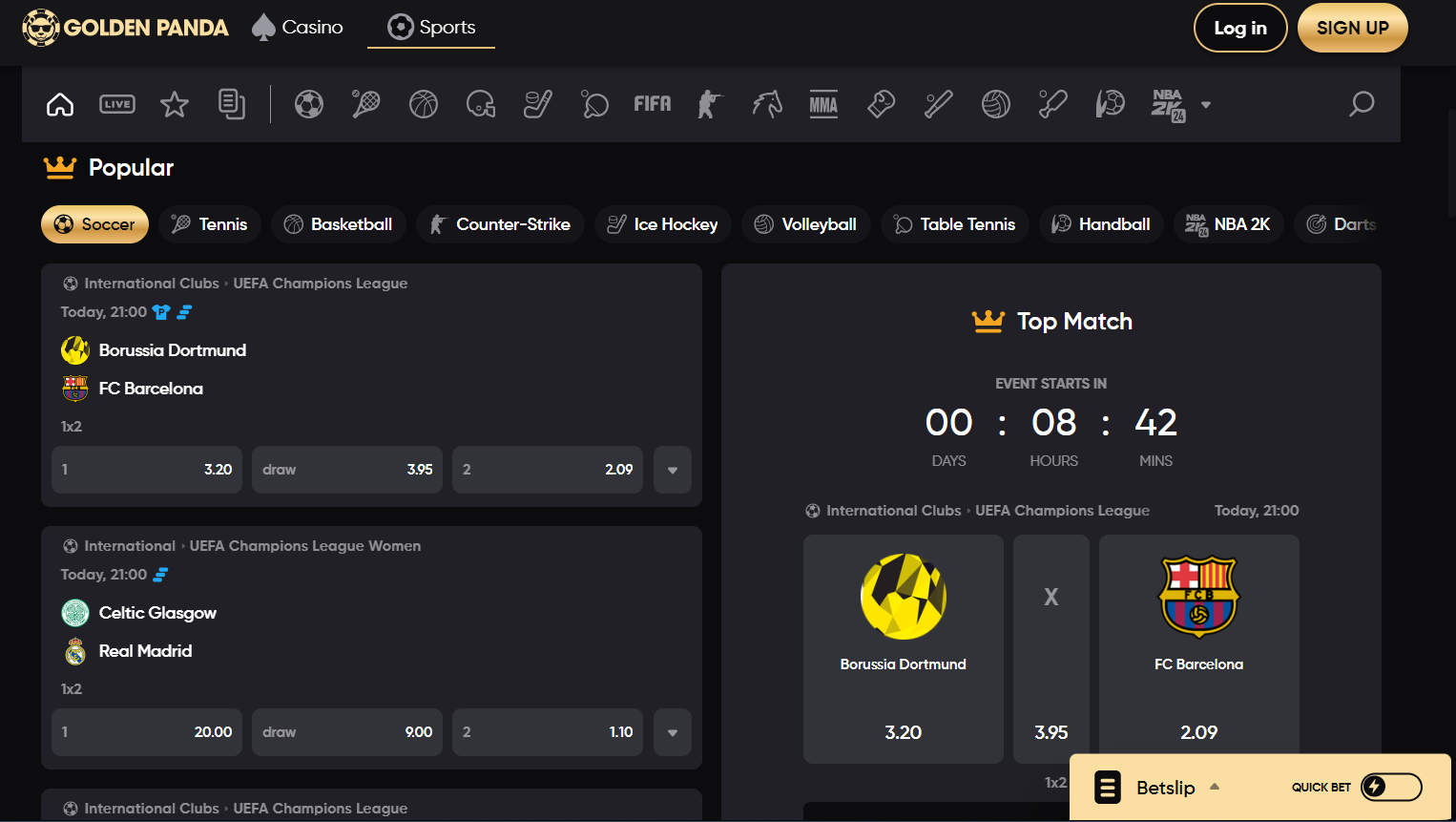Open the LIVE events icon

(117, 104)
